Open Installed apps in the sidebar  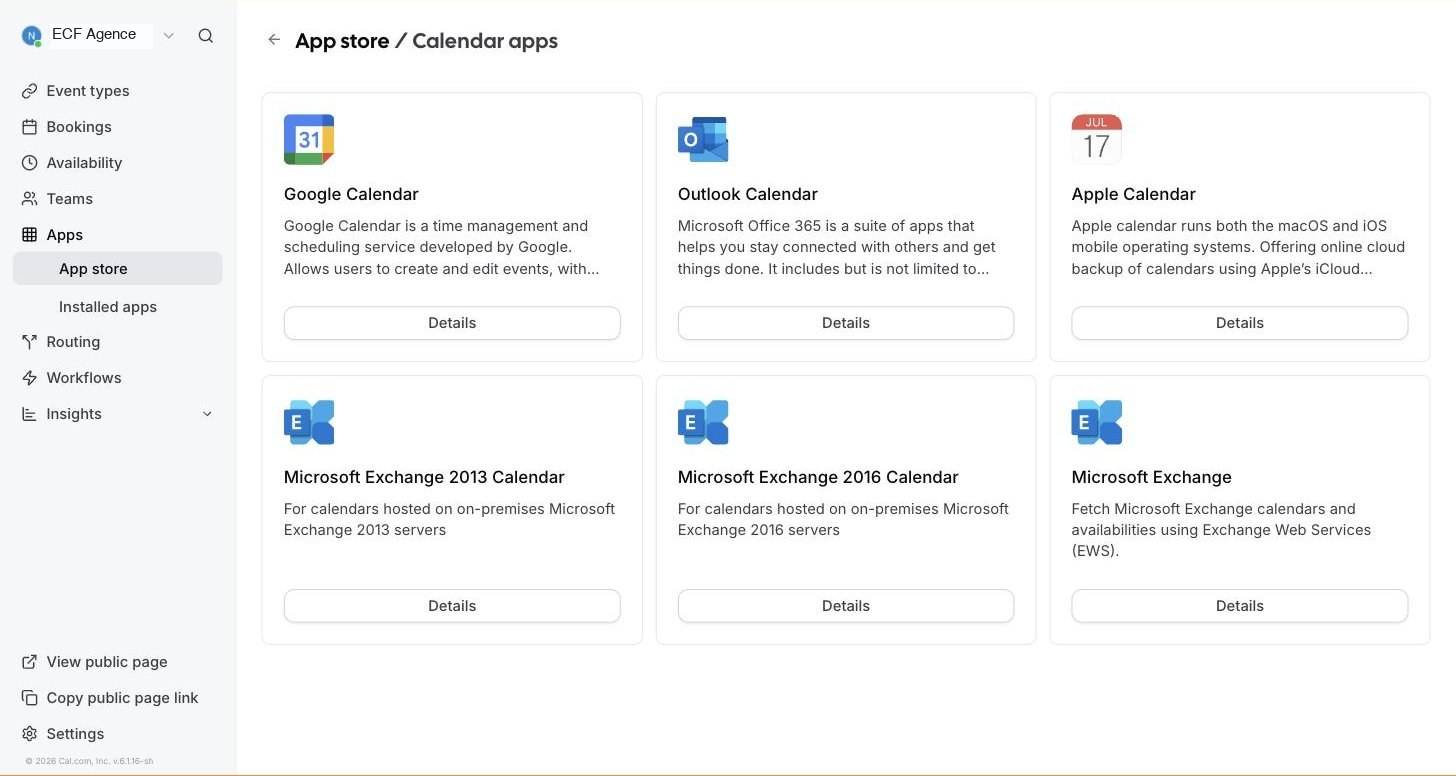(118, 307)
